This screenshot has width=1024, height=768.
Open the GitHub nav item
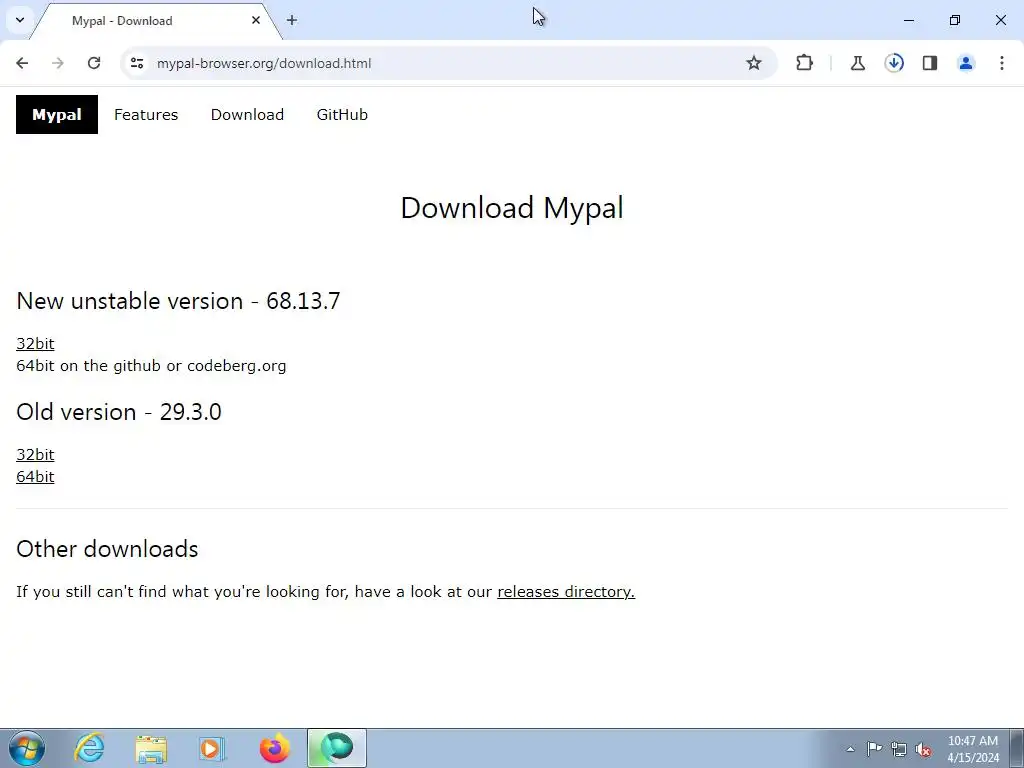342,114
